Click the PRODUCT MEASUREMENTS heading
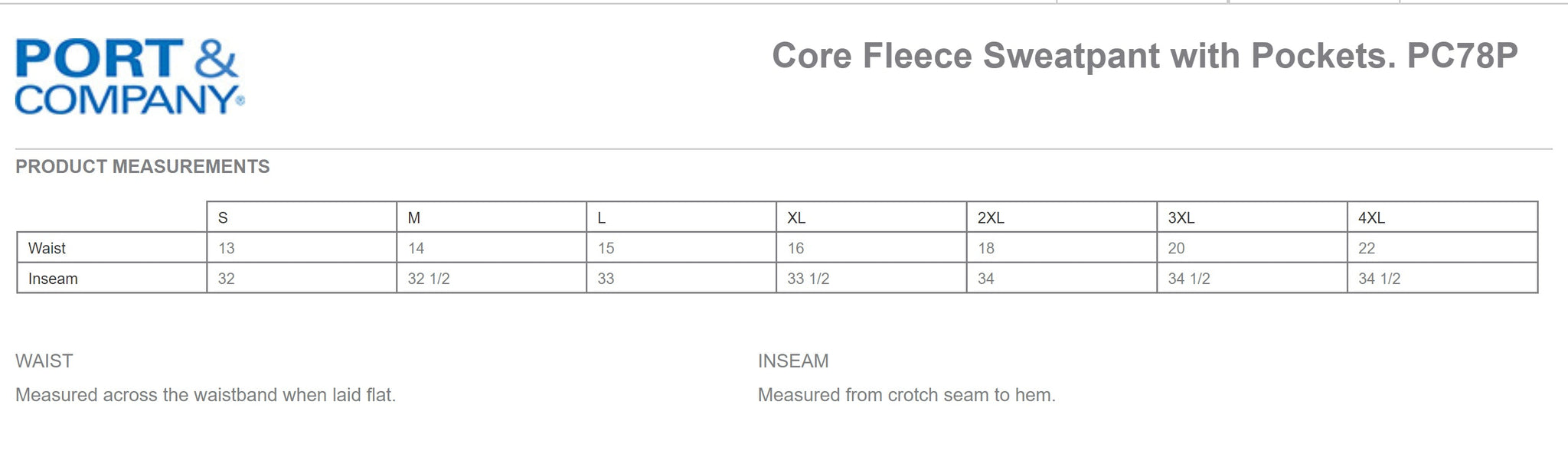Viewport: 1568px width, 470px height. 142,167
